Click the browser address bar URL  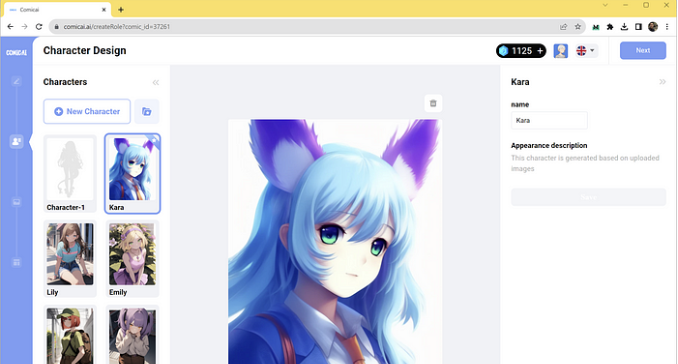point(117,27)
